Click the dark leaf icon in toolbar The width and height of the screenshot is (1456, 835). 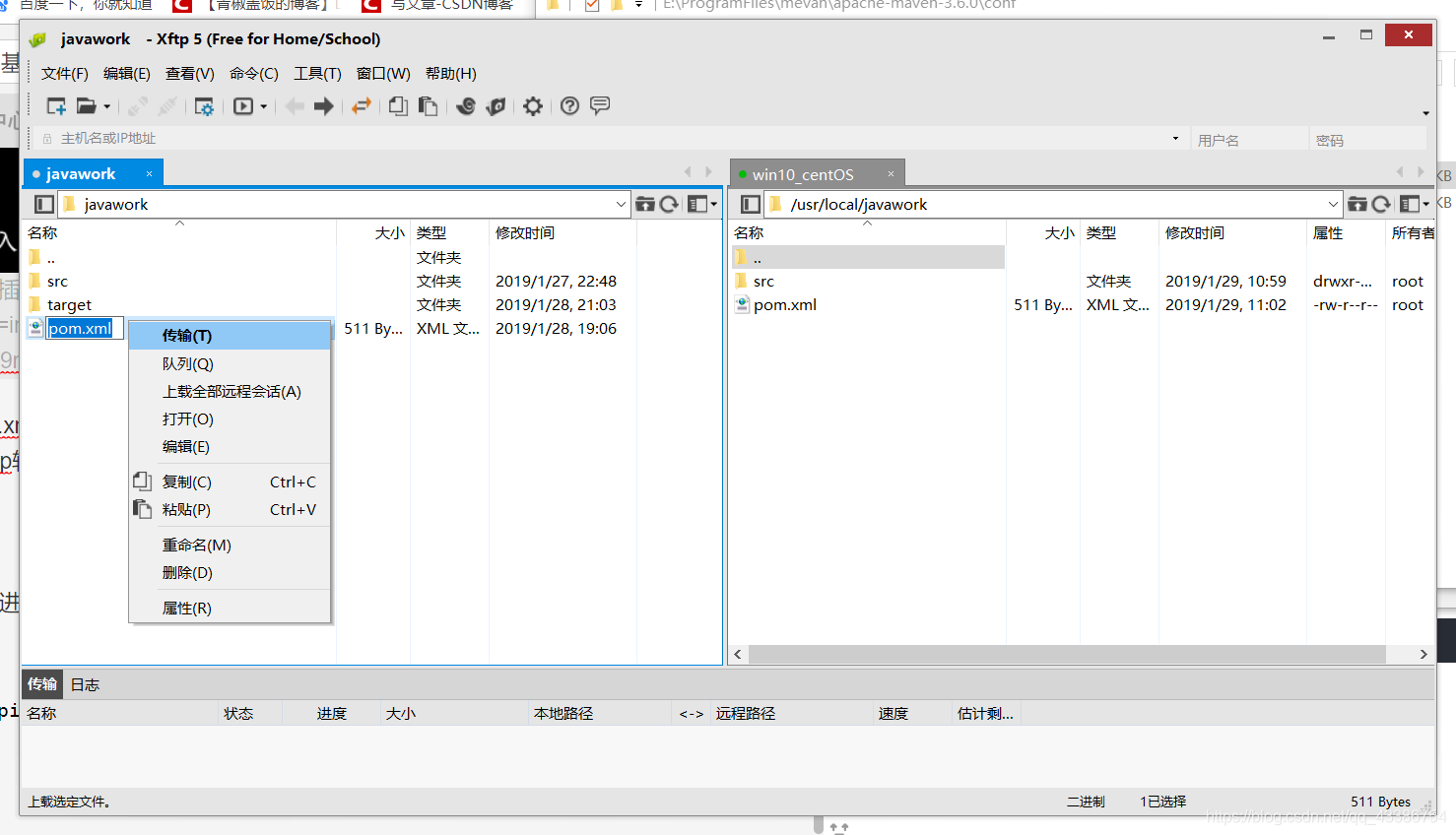click(496, 106)
